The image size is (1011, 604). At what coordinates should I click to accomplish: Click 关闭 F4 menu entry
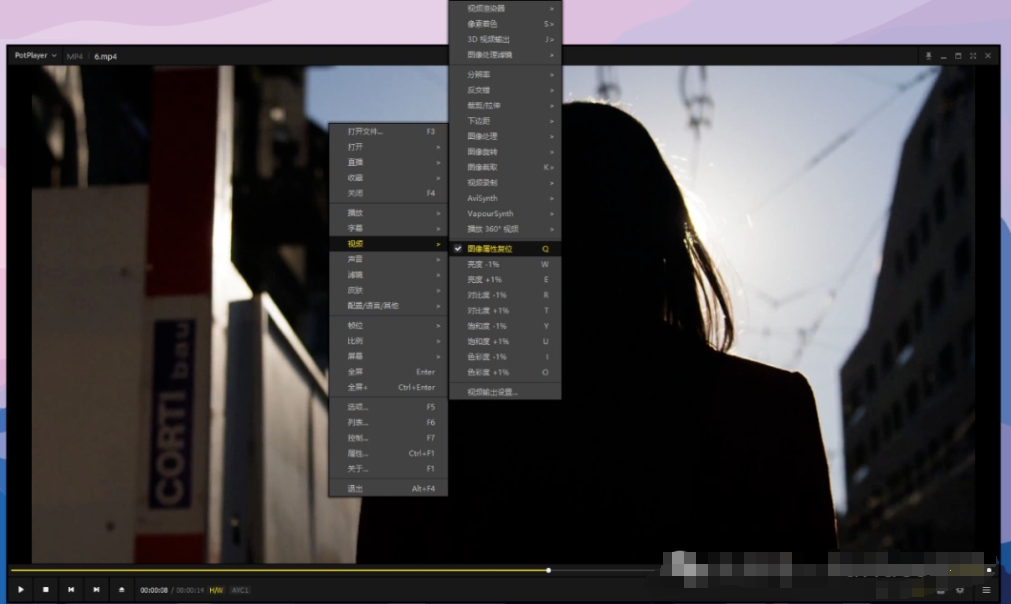pyautogui.click(x=388, y=193)
